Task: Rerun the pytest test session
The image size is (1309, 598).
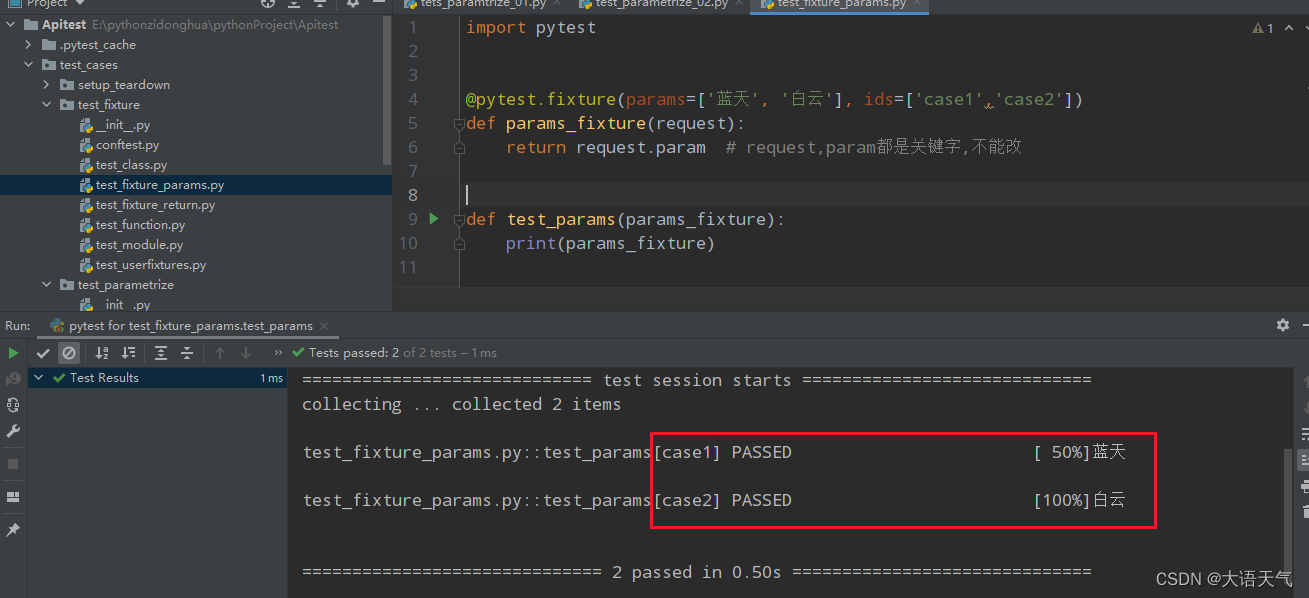Action: coord(13,353)
